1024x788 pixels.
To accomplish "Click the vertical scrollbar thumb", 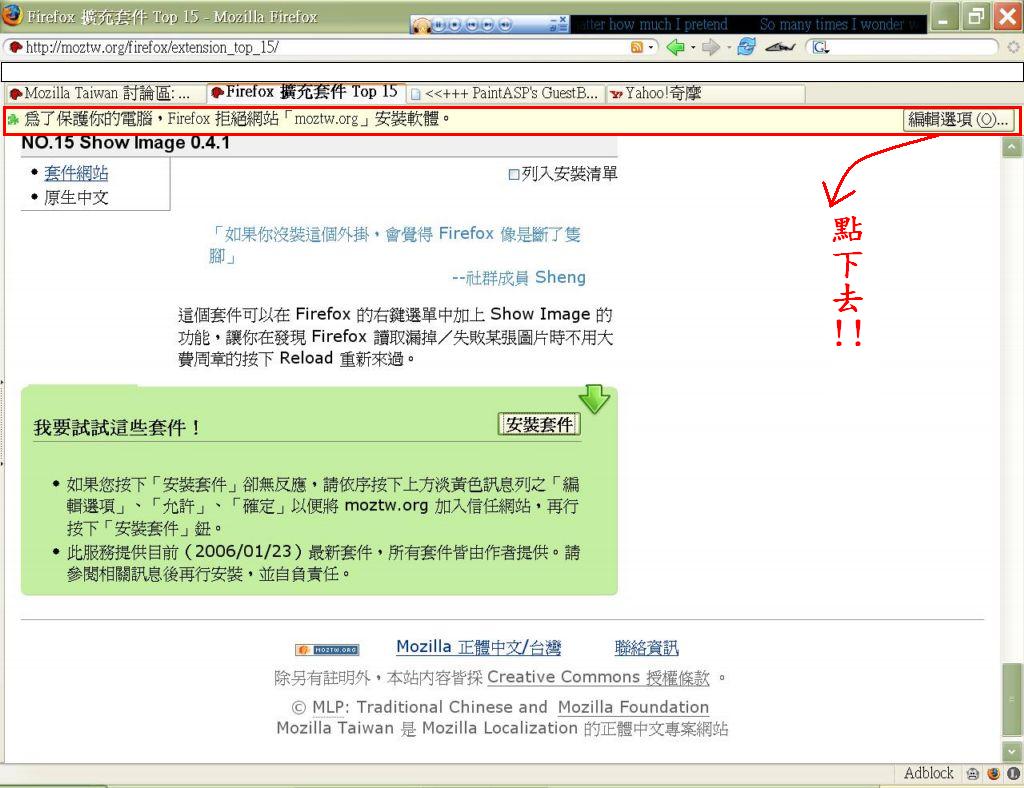I will click(1012, 700).
